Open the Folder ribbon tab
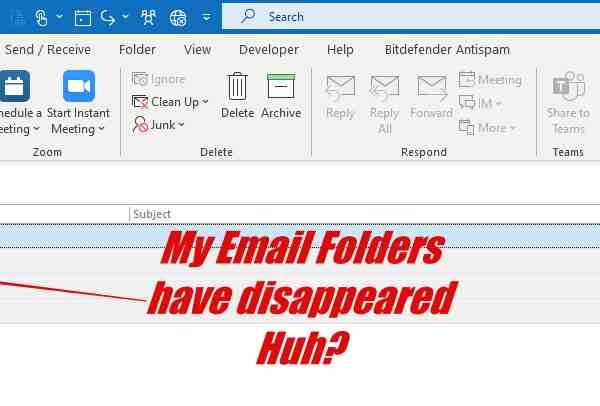This screenshot has width=600, height=406. tap(137, 50)
